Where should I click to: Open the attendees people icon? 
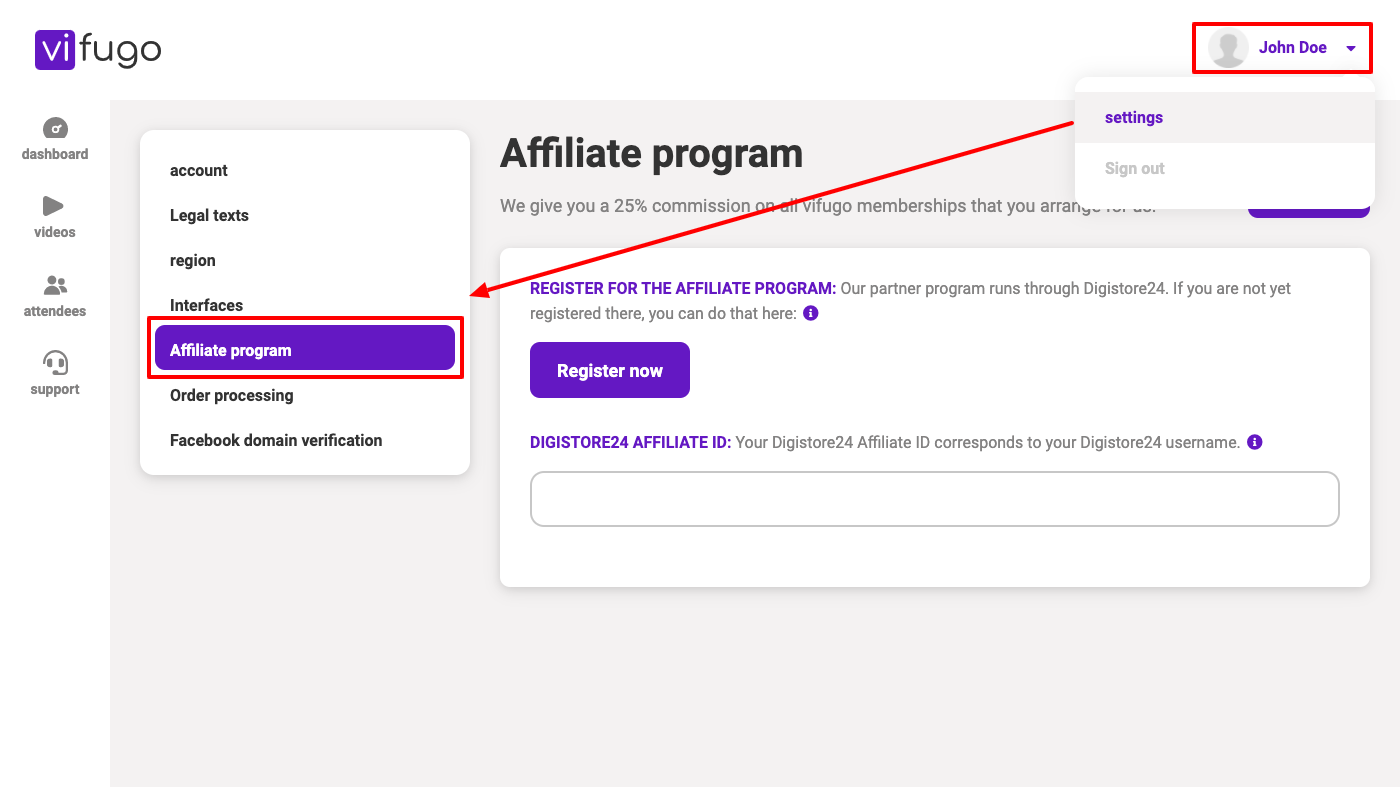55,285
